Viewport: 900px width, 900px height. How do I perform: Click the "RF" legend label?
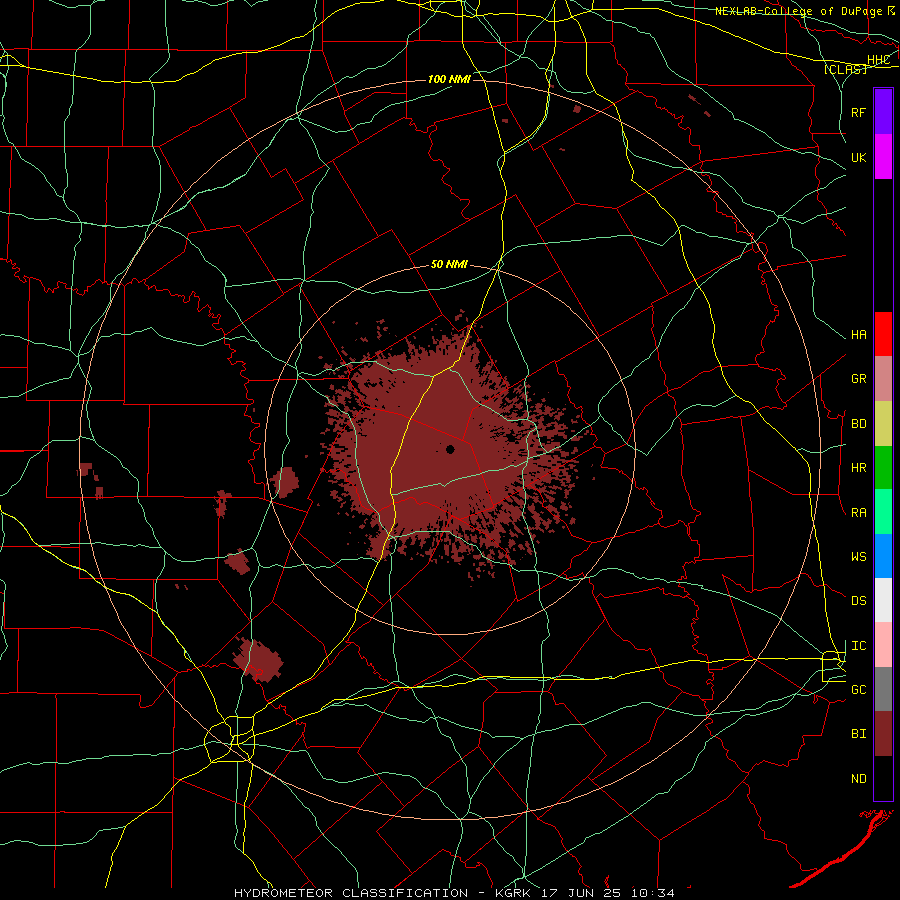point(858,112)
